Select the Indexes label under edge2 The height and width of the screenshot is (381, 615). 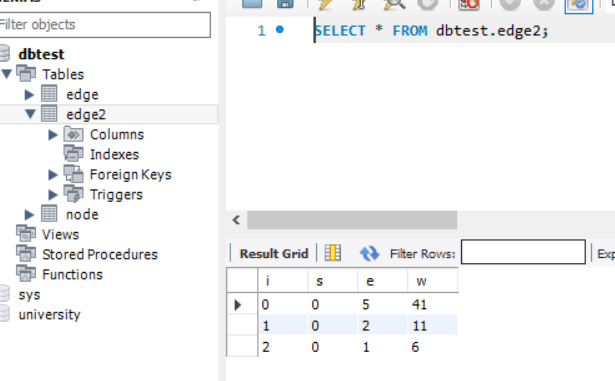click(114, 155)
